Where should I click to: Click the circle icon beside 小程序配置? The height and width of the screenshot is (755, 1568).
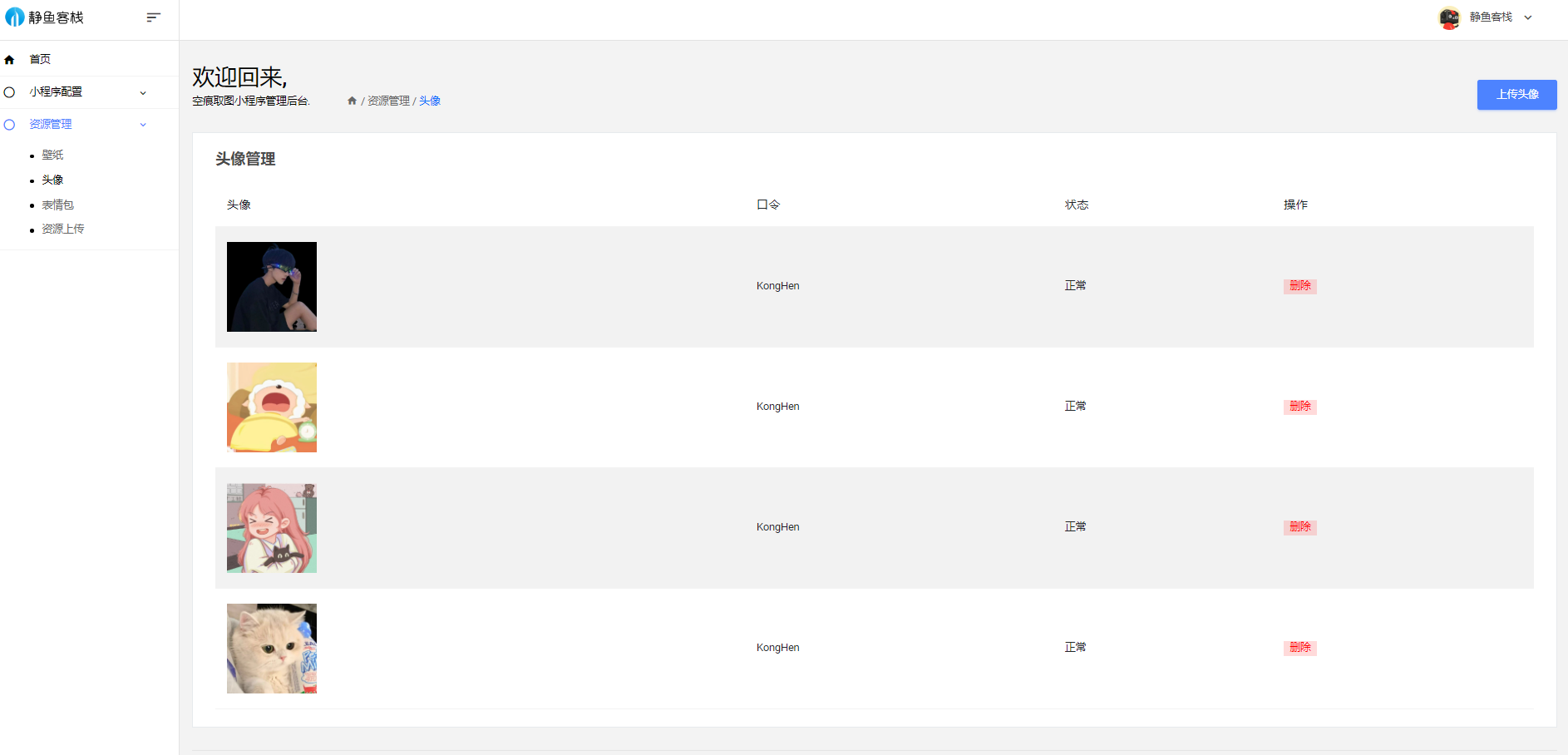click(x=9, y=92)
